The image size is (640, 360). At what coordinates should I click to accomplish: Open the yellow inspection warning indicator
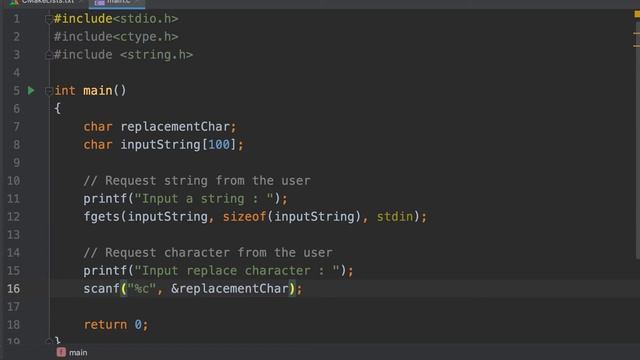(x=637, y=14)
